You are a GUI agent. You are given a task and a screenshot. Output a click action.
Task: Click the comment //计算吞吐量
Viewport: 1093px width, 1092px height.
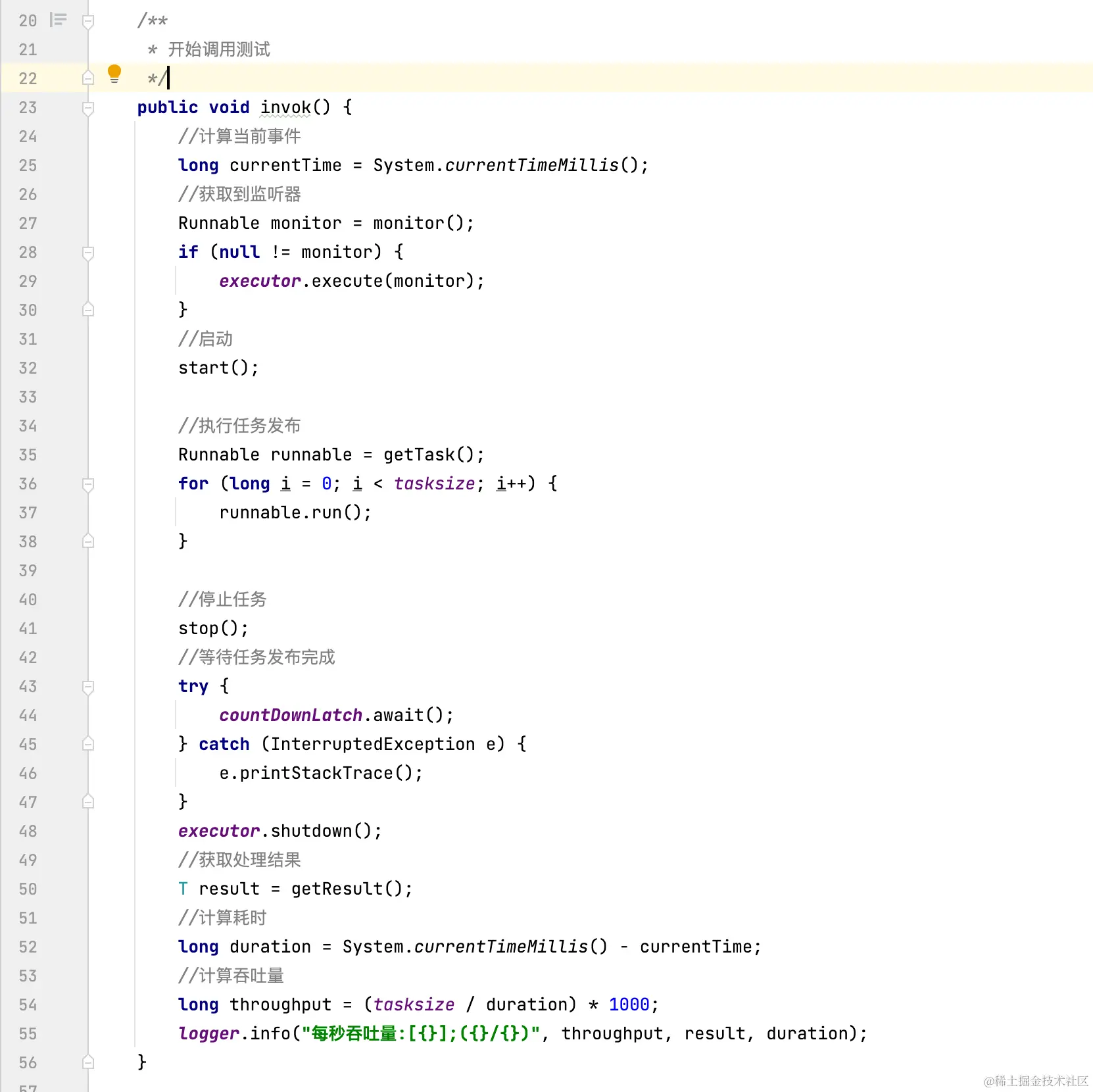coord(231,976)
